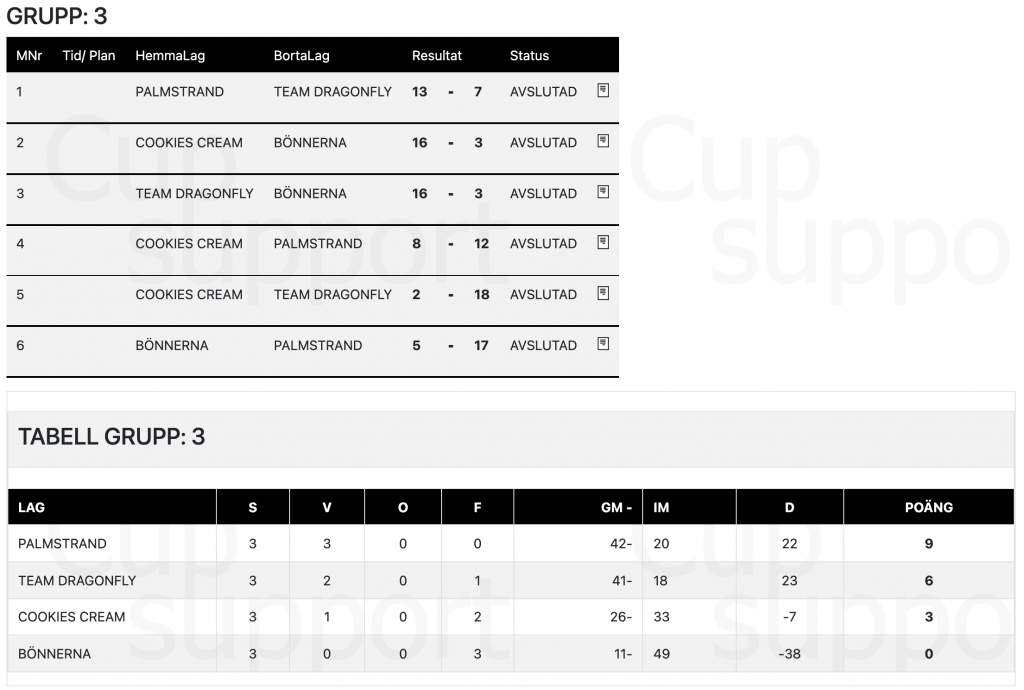This screenshot has height=690, width=1024.
Task: Open match report icon for match 5
Action: 603,293
